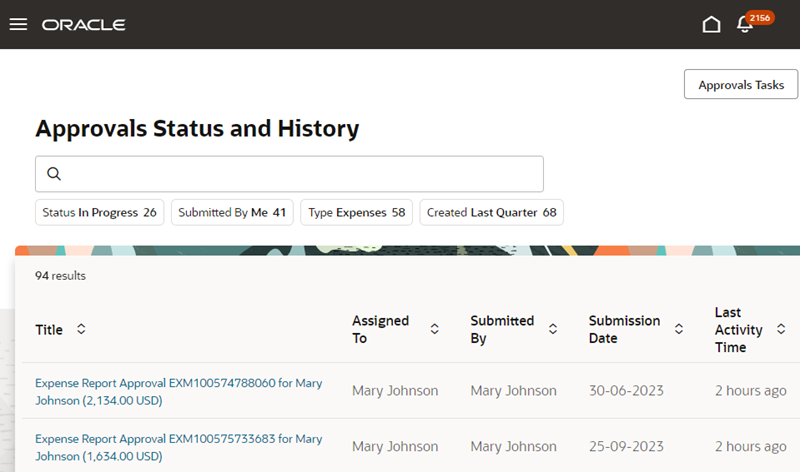Click the Oracle logo
Image resolution: width=800 pixels, height=472 pixels.
[x=84, y=24]
